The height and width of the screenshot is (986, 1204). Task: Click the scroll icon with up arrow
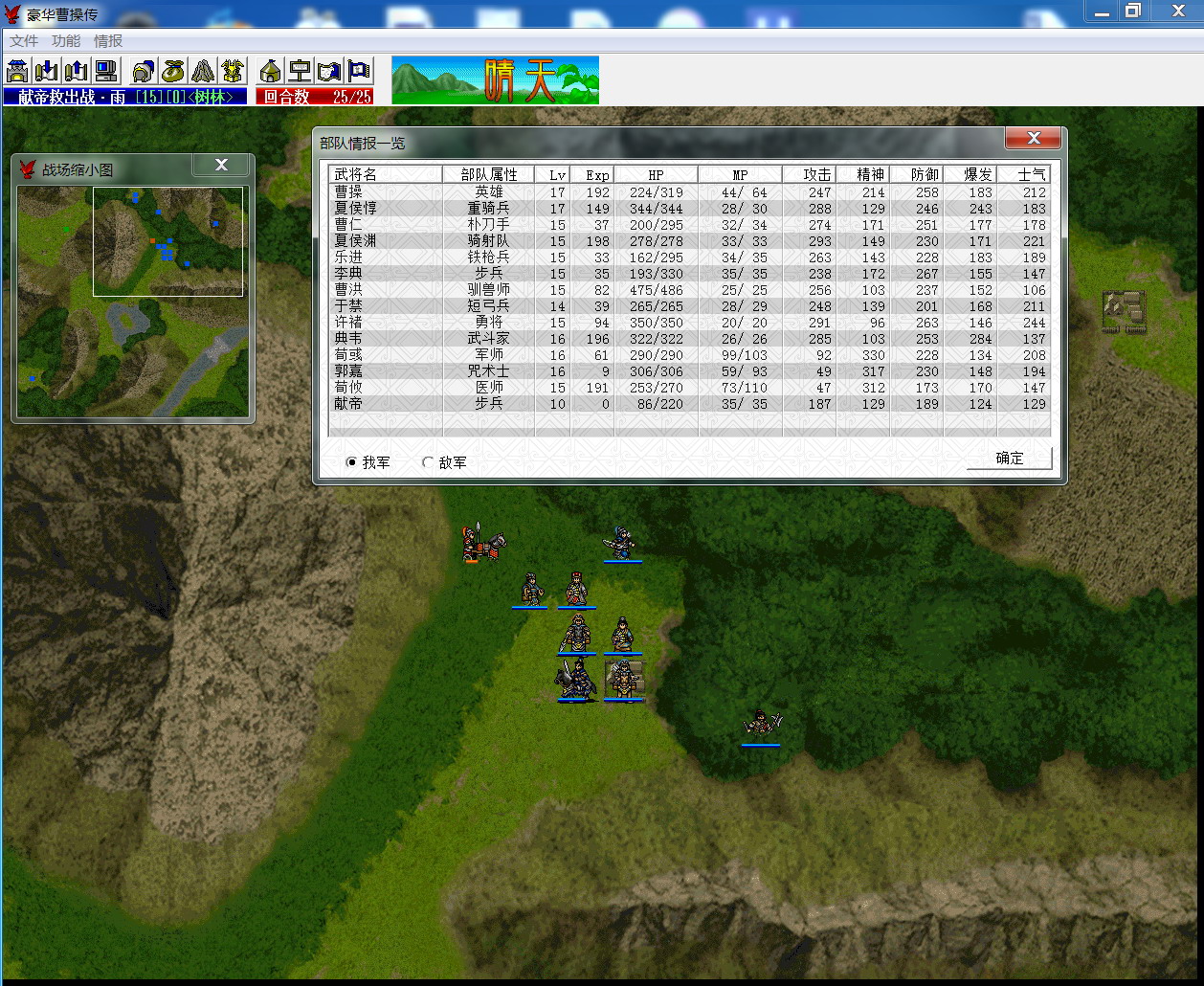click(x=76, y=71)
